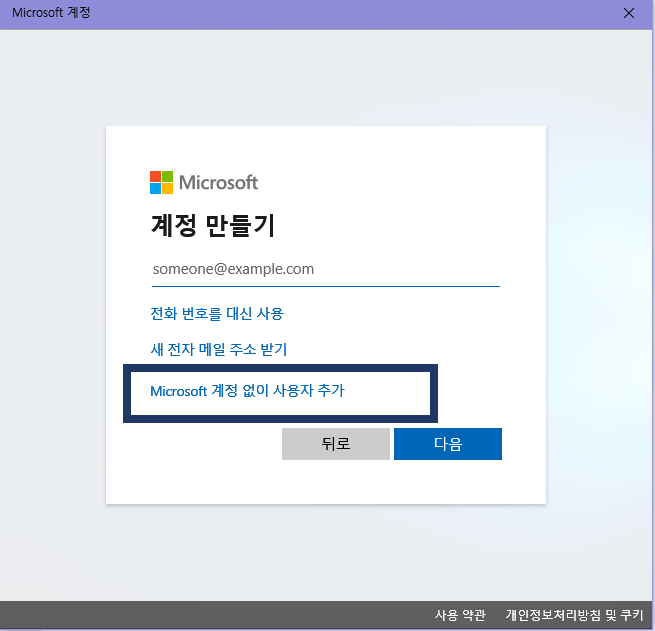Click the someone@example.com email input field

coord(325,269)
